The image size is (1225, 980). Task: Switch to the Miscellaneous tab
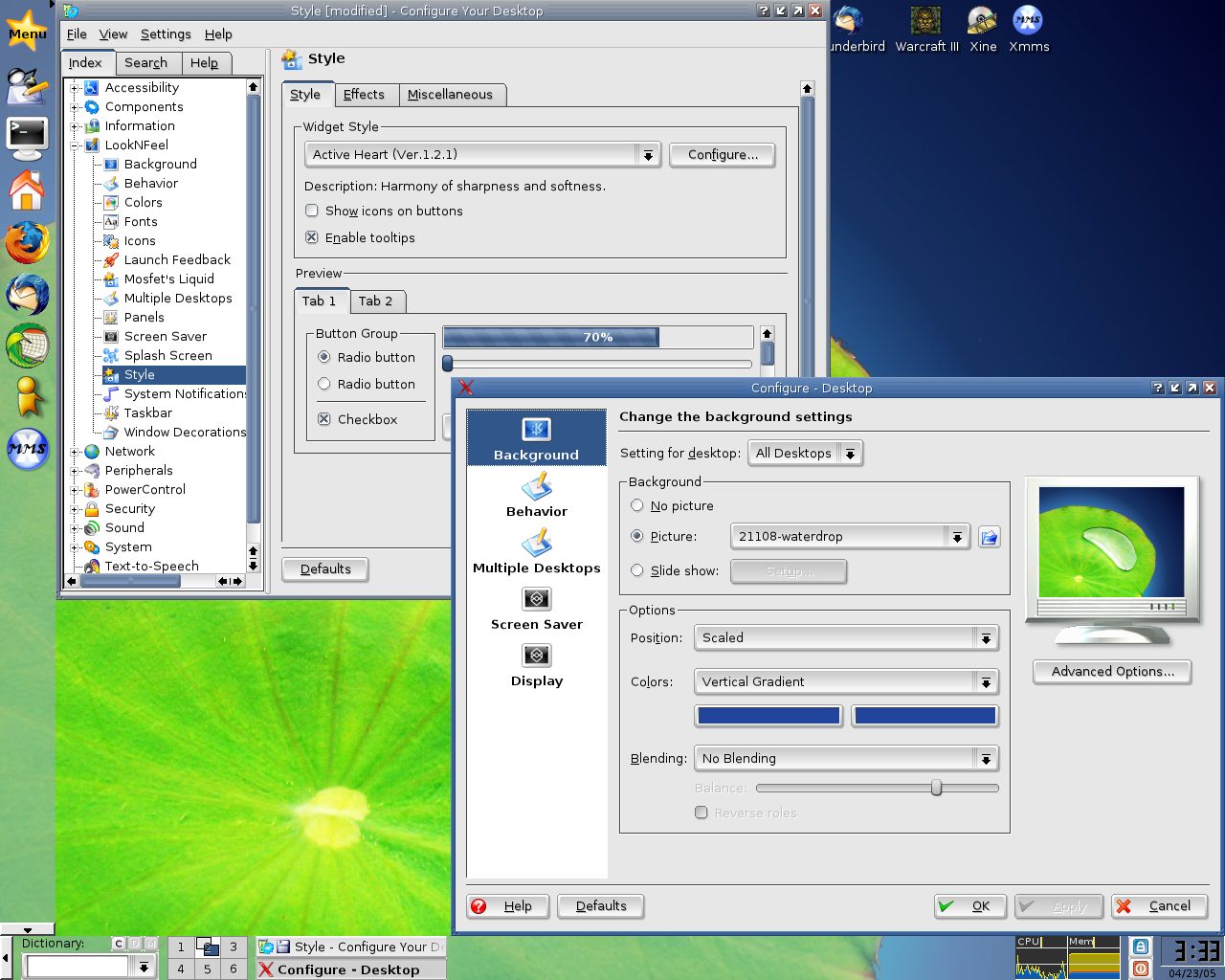(x=450, y=94)
